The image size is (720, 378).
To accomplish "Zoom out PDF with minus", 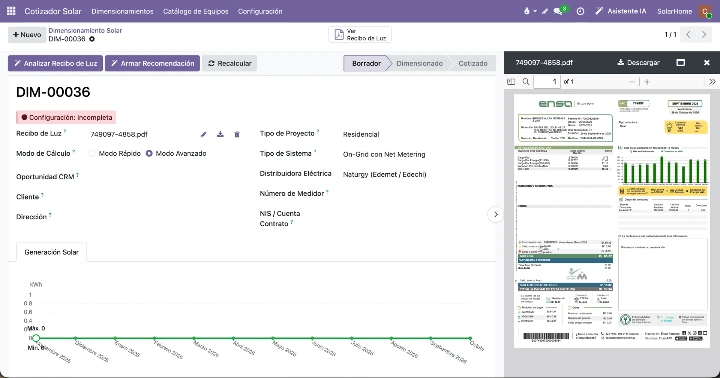I will [x=632, y=82].
